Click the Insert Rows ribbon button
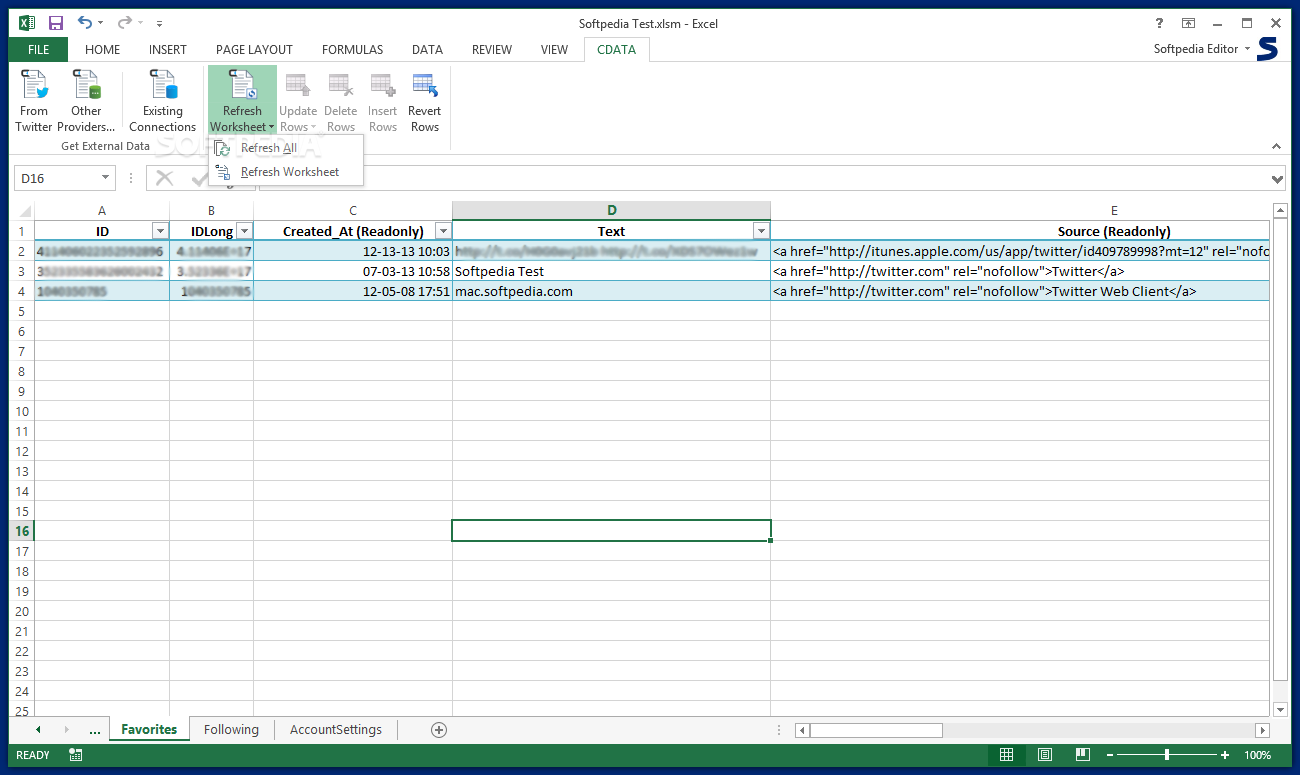This screenshot has height=775, width=1300. (x=383, y=101)
